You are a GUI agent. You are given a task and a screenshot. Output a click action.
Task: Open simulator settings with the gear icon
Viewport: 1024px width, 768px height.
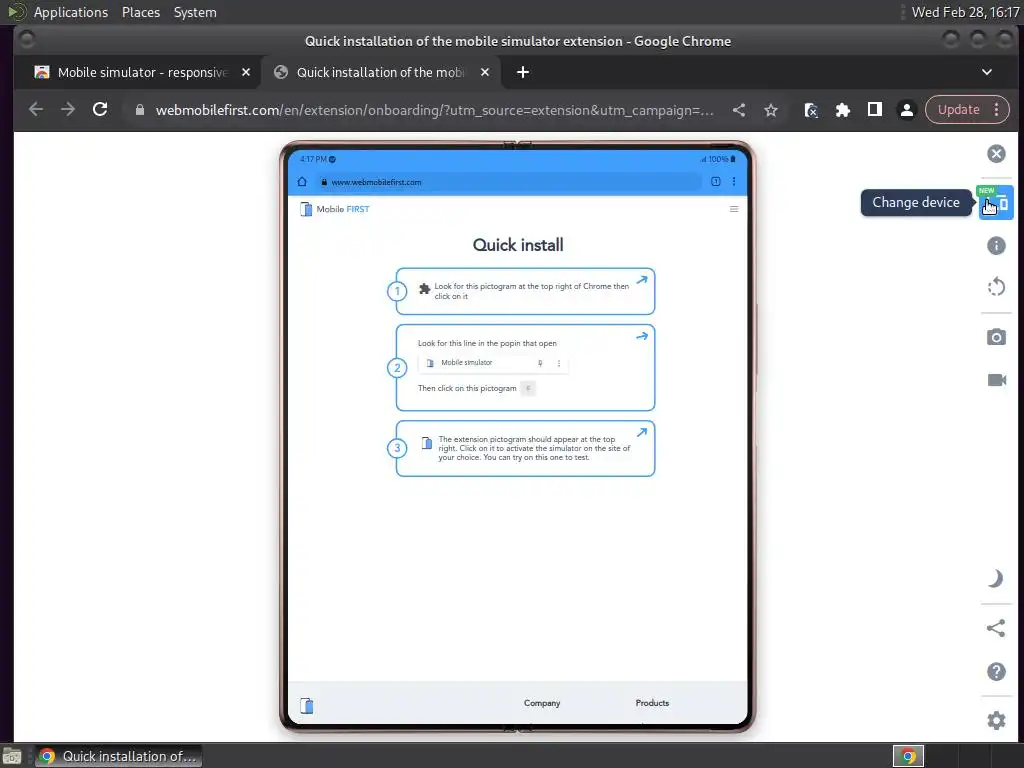(996, 720)
